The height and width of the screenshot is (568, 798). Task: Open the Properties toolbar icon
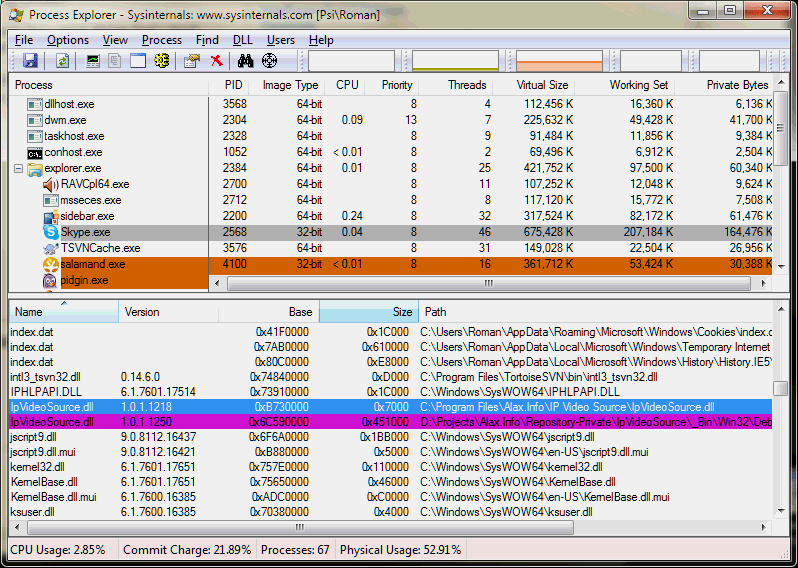192,61
